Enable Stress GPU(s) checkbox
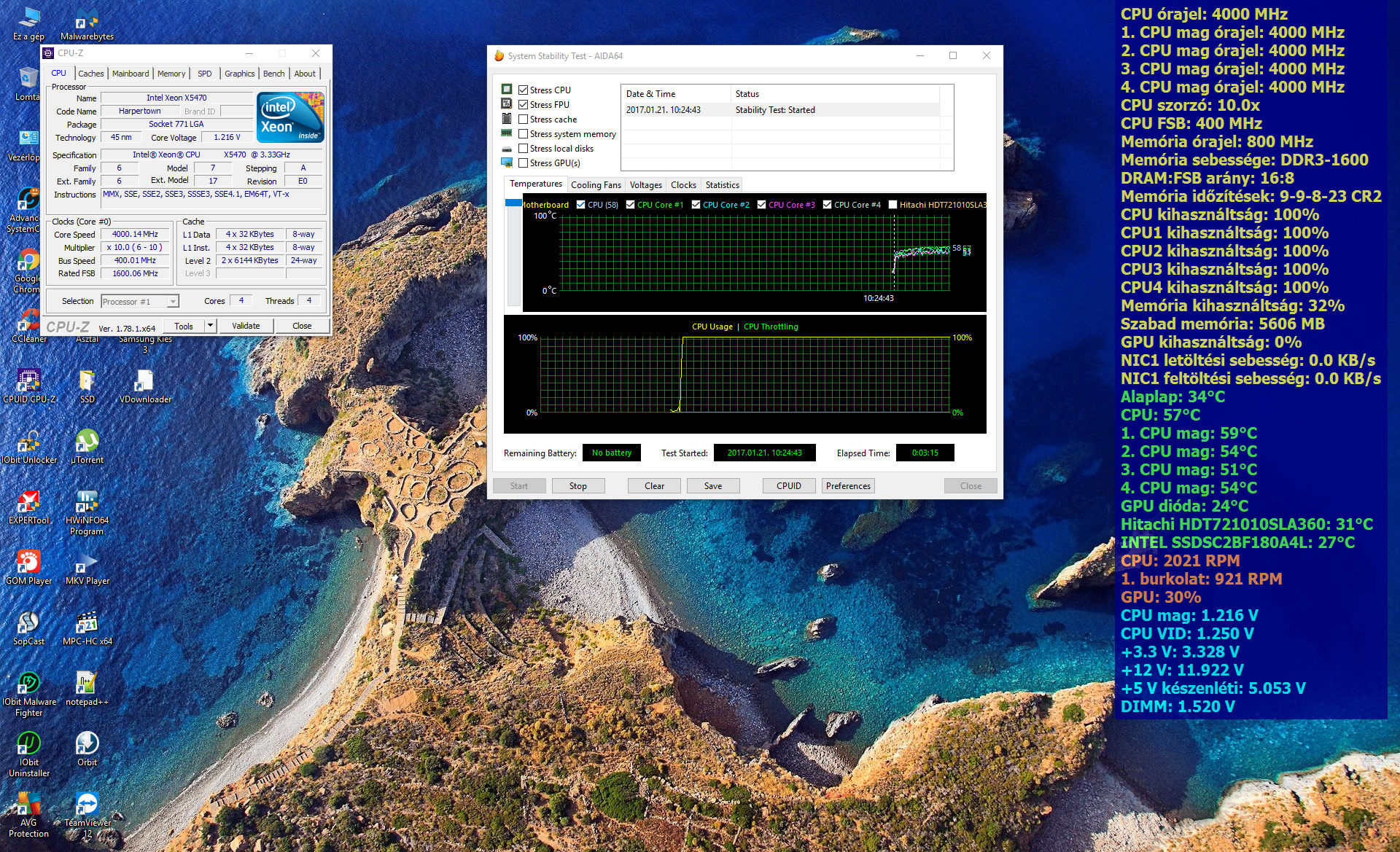 pos(523,163)
